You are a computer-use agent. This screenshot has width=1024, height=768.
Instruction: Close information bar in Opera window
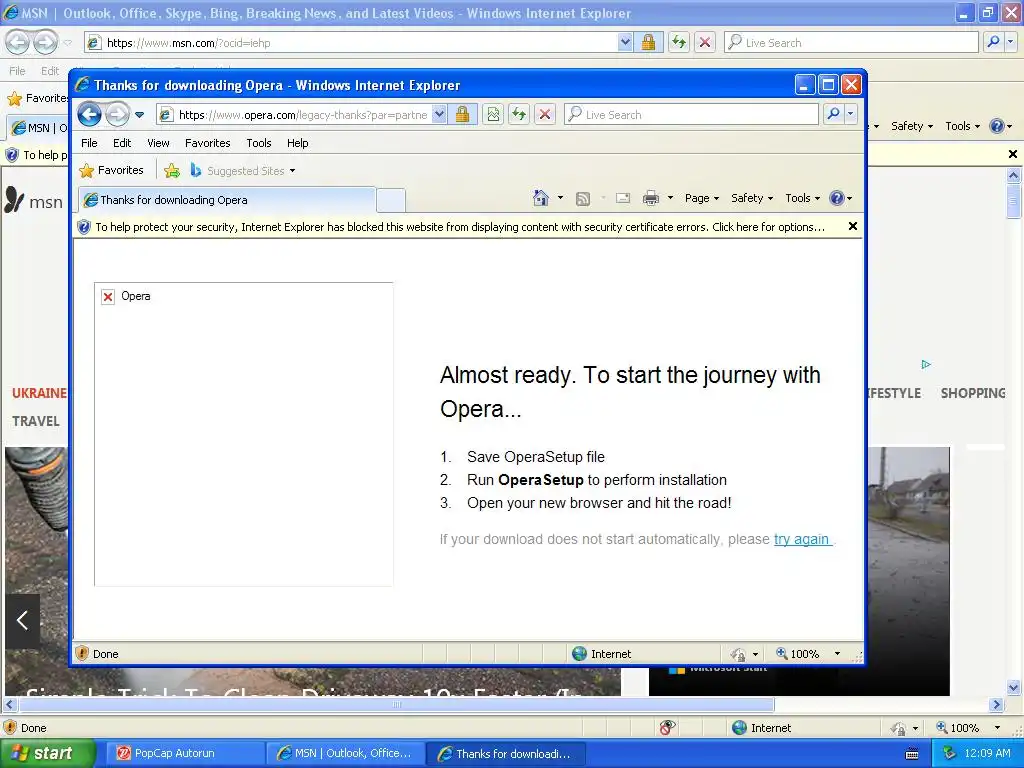[x=852, y=227]
